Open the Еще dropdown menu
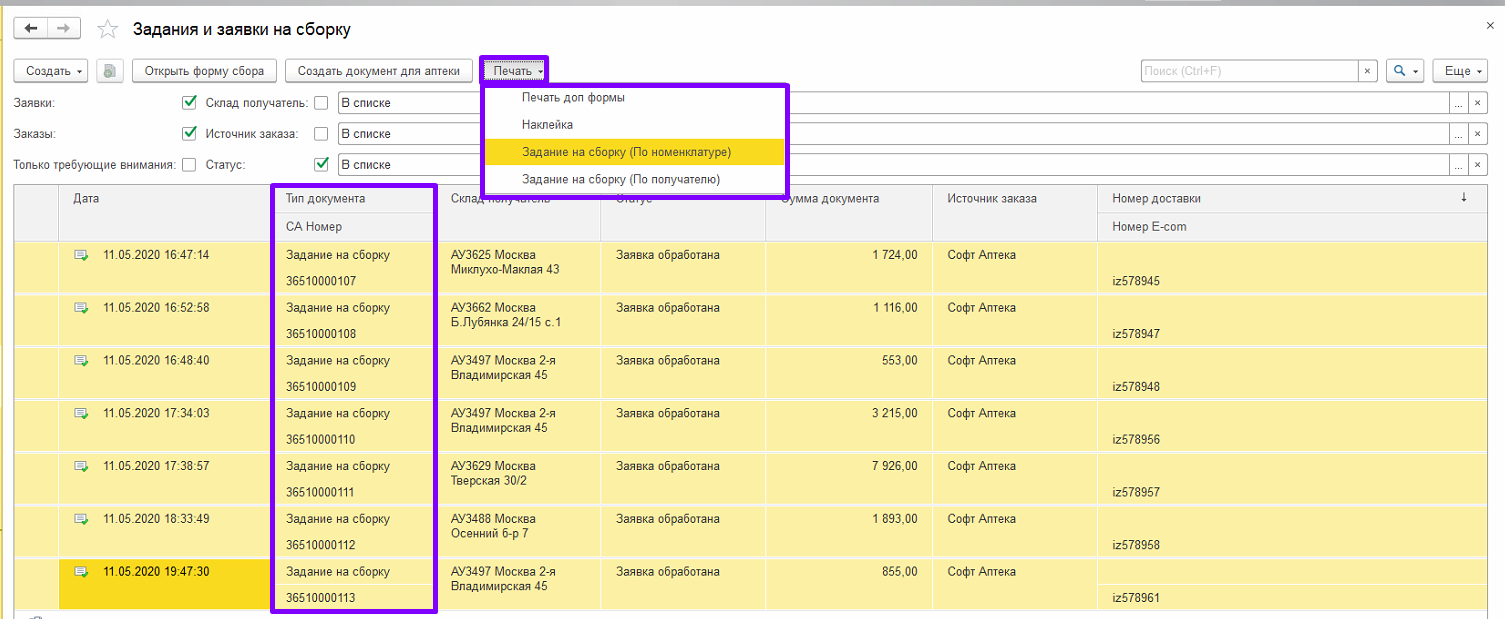 click(x=1460, y=71)
